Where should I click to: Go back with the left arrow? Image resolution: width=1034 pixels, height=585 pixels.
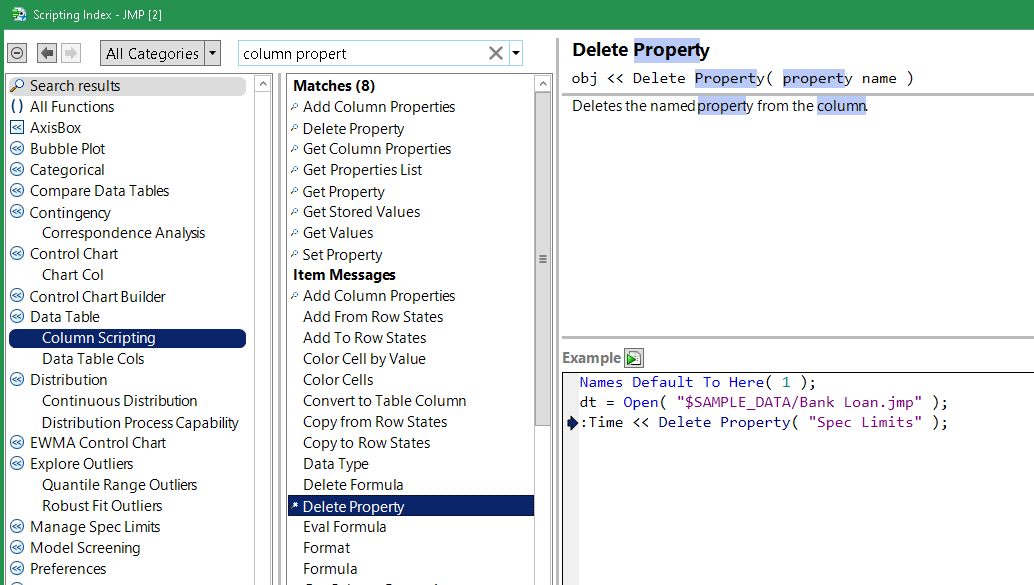[47, 53]
